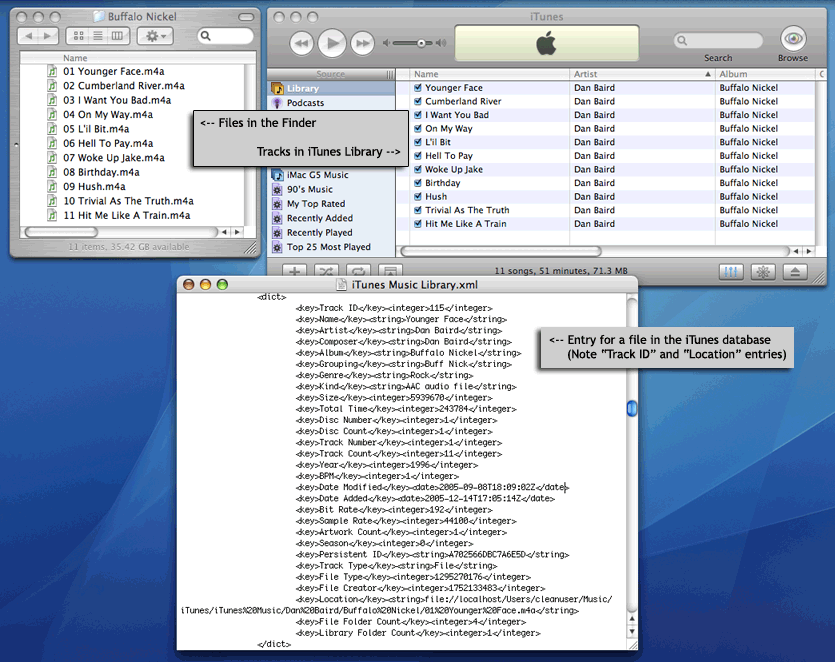The height and width of the screenshot is (662, 835).
Task: Uncheck the Birthday track checkbox
Action: (418, 183)
